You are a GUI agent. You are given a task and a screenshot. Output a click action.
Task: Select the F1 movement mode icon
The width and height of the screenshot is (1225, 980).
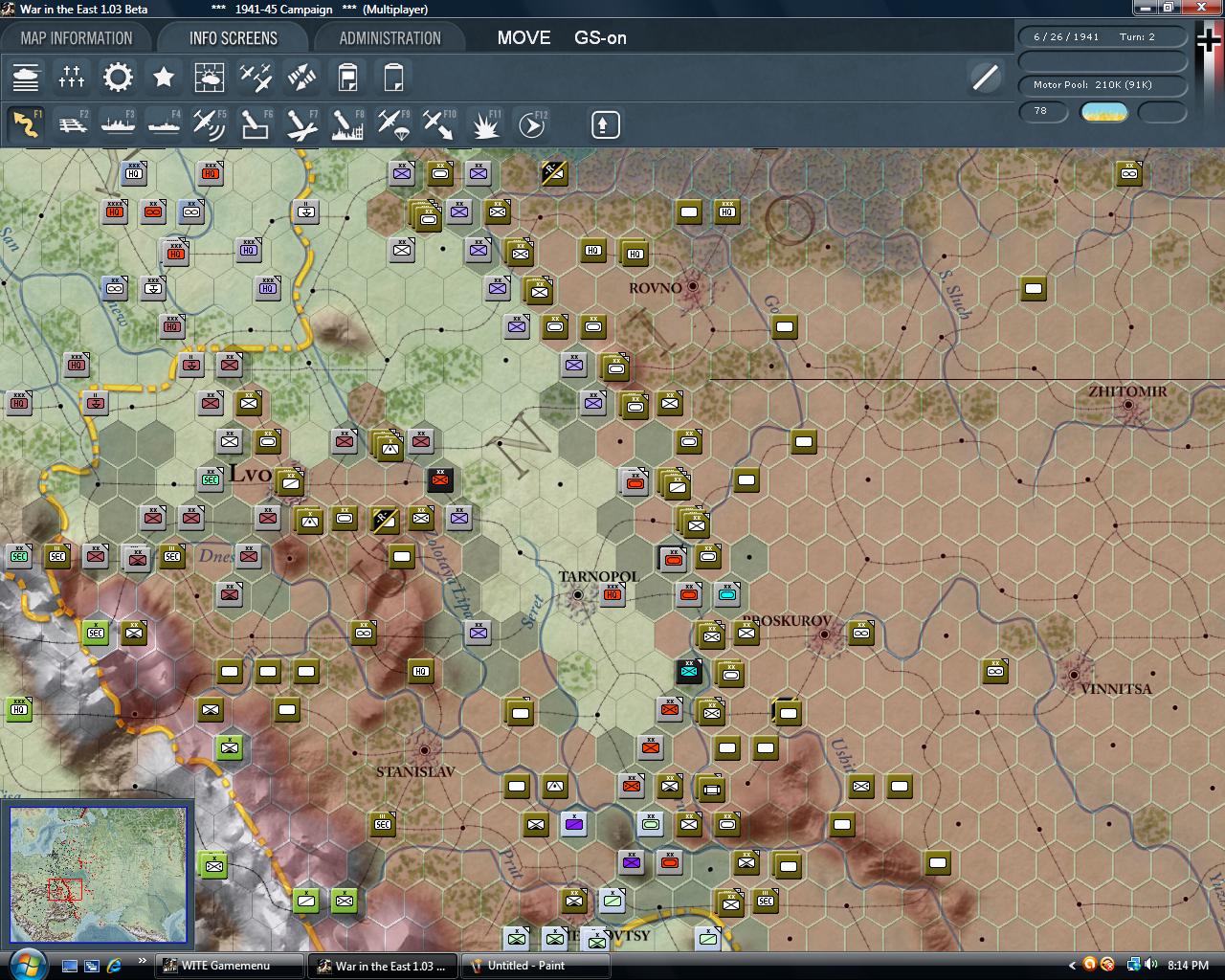coord(26,124)
